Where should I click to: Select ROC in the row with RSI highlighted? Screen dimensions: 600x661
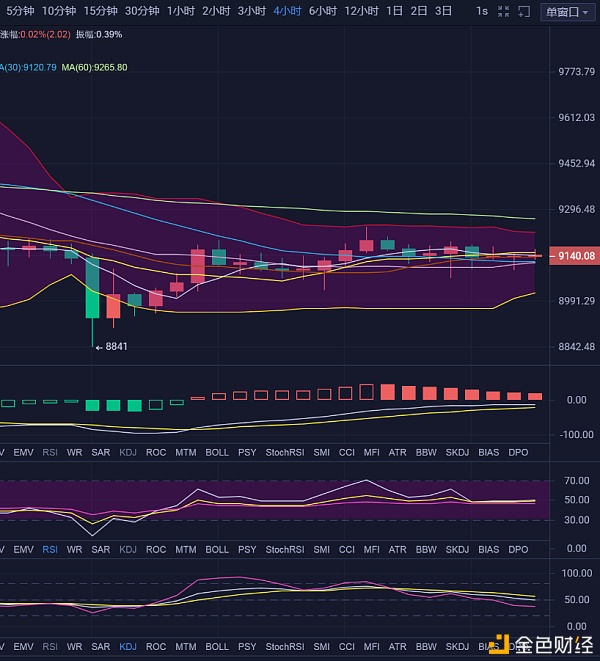156,549
